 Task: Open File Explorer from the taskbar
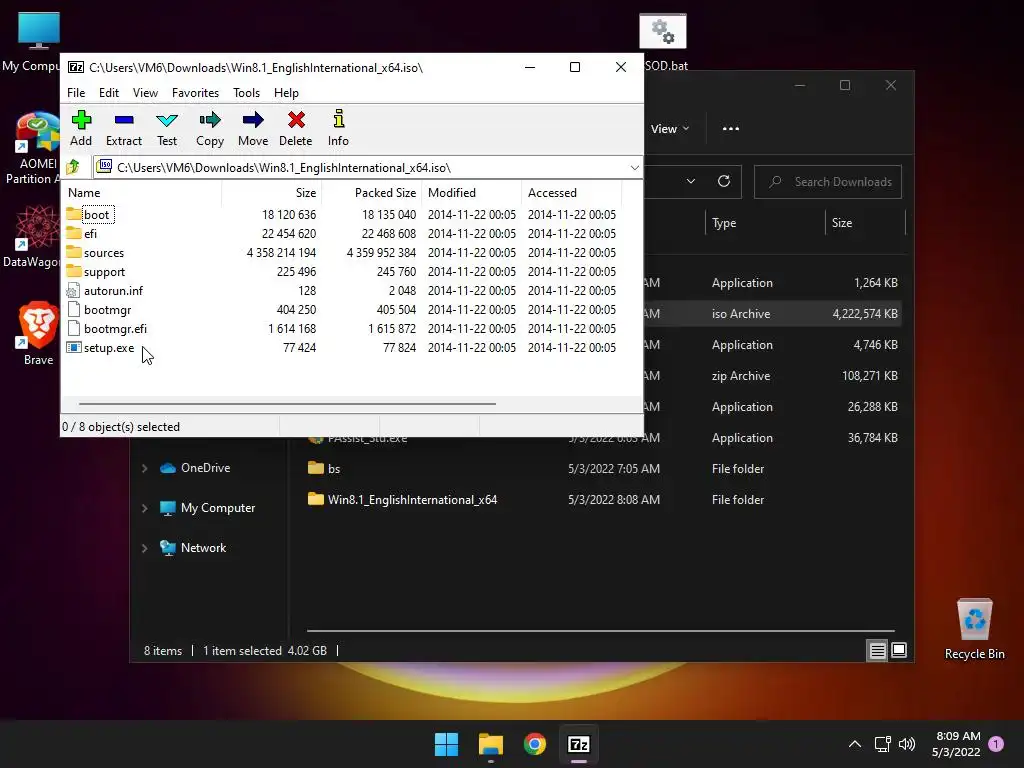(490, 744)
